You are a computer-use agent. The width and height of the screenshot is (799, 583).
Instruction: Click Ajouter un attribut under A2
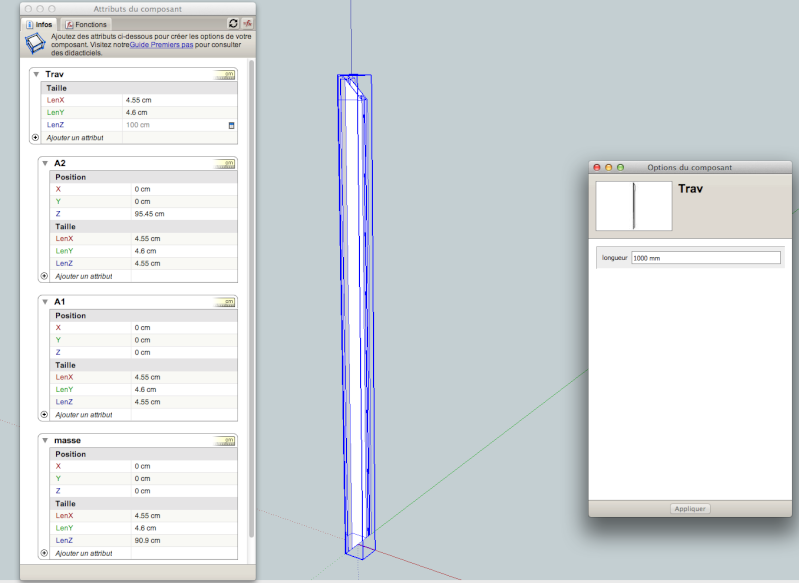click(x=84, y=276)
